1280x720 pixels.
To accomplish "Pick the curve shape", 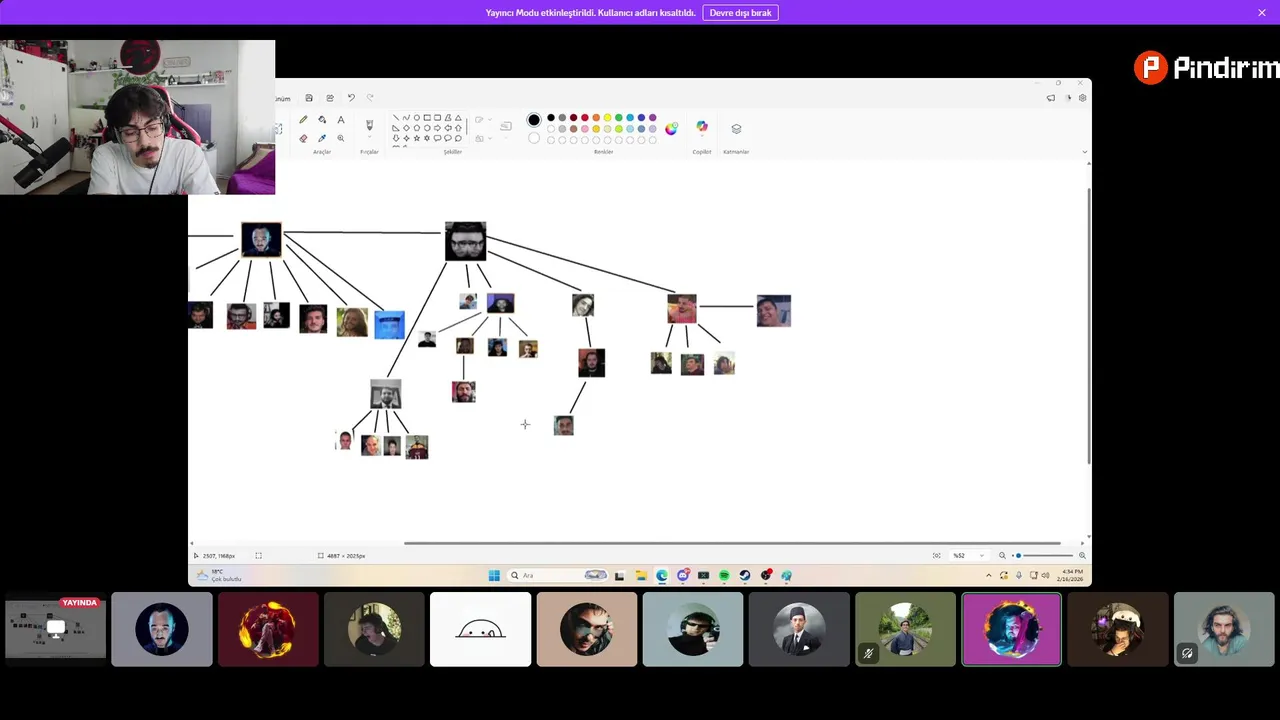I will point(406,117).
